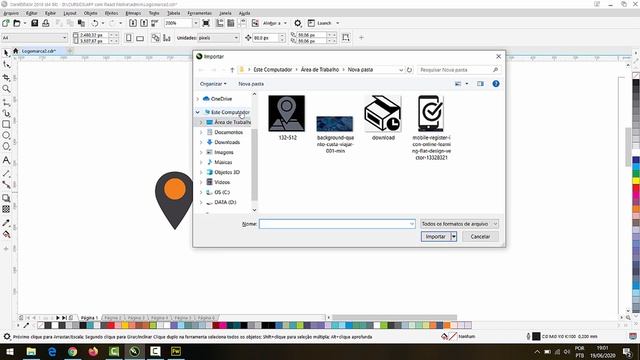
Task: Click the Export icon in toolbar
Action: (x=144, y=23)
